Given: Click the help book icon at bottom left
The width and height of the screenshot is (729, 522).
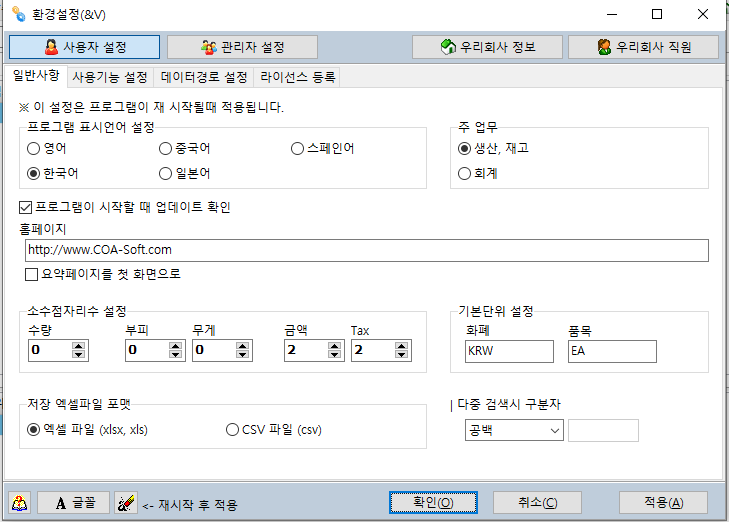Looking at the screenshot, I should point(21,503).
